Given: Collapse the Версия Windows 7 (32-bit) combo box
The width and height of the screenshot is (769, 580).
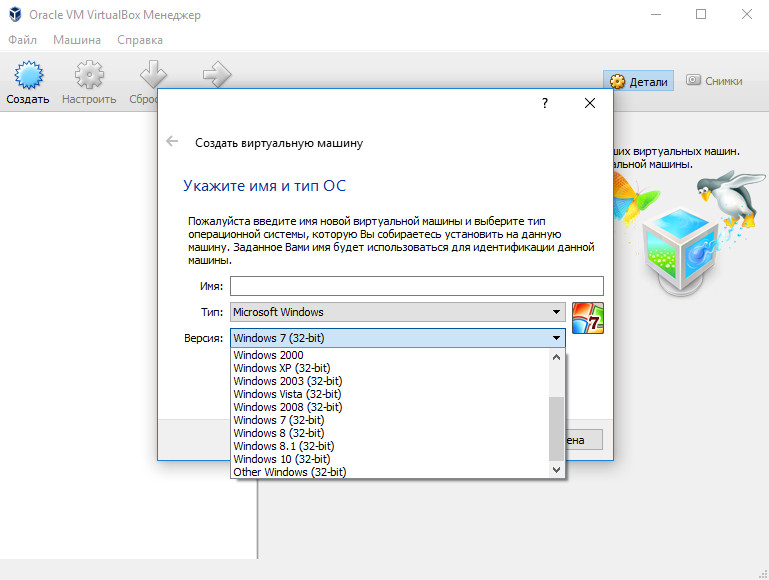Looking at the screenshot, I should click(398, 338).
